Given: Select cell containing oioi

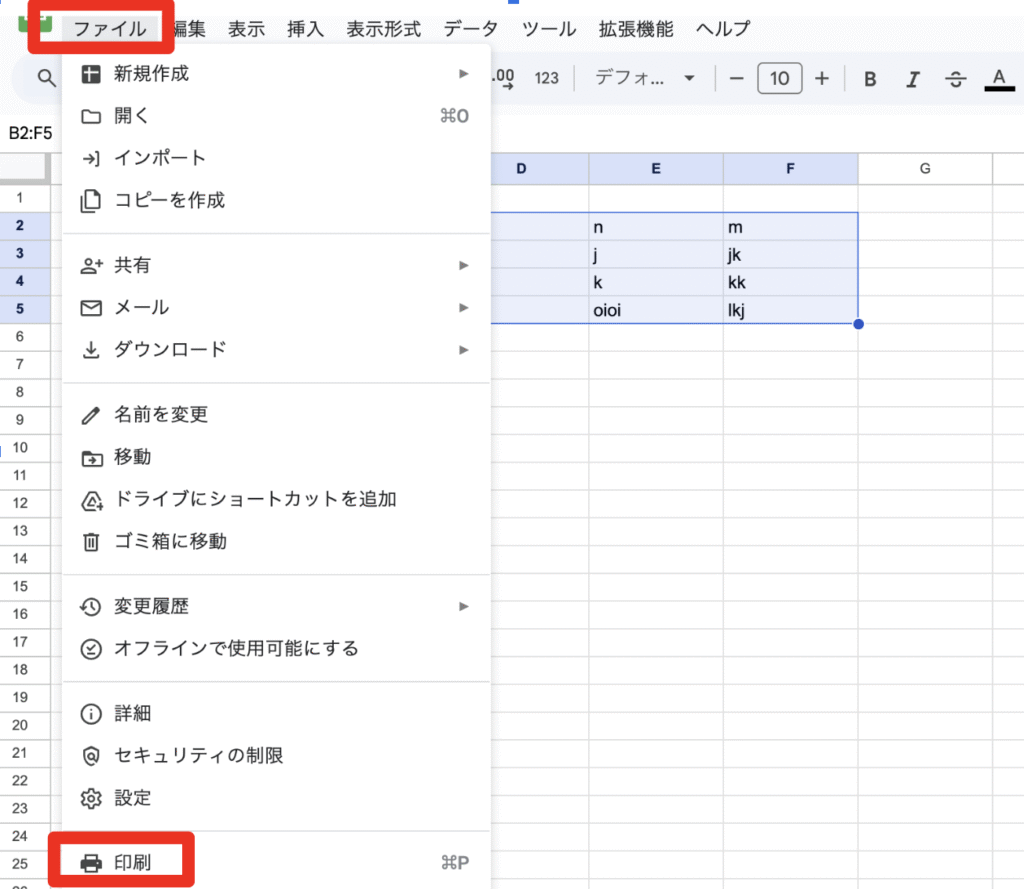Looking at the screenshot, I should coord(655,310).
